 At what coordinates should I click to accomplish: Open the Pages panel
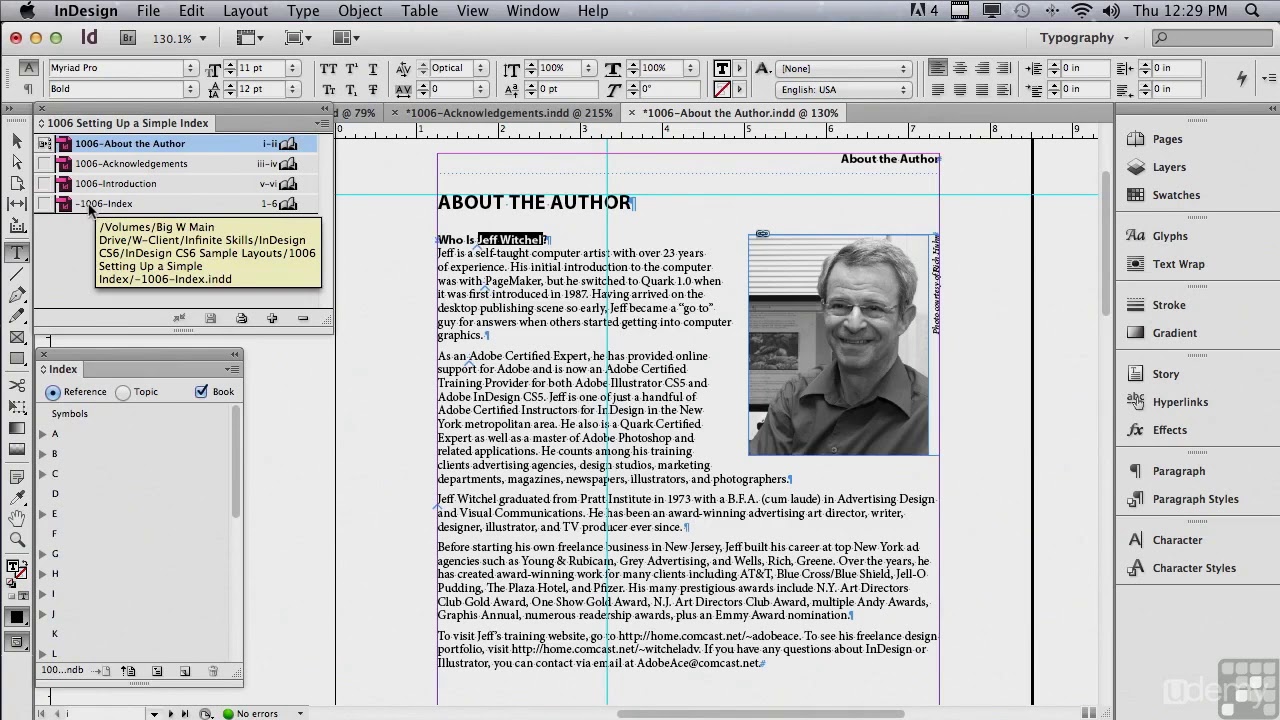pos(1167,139)
